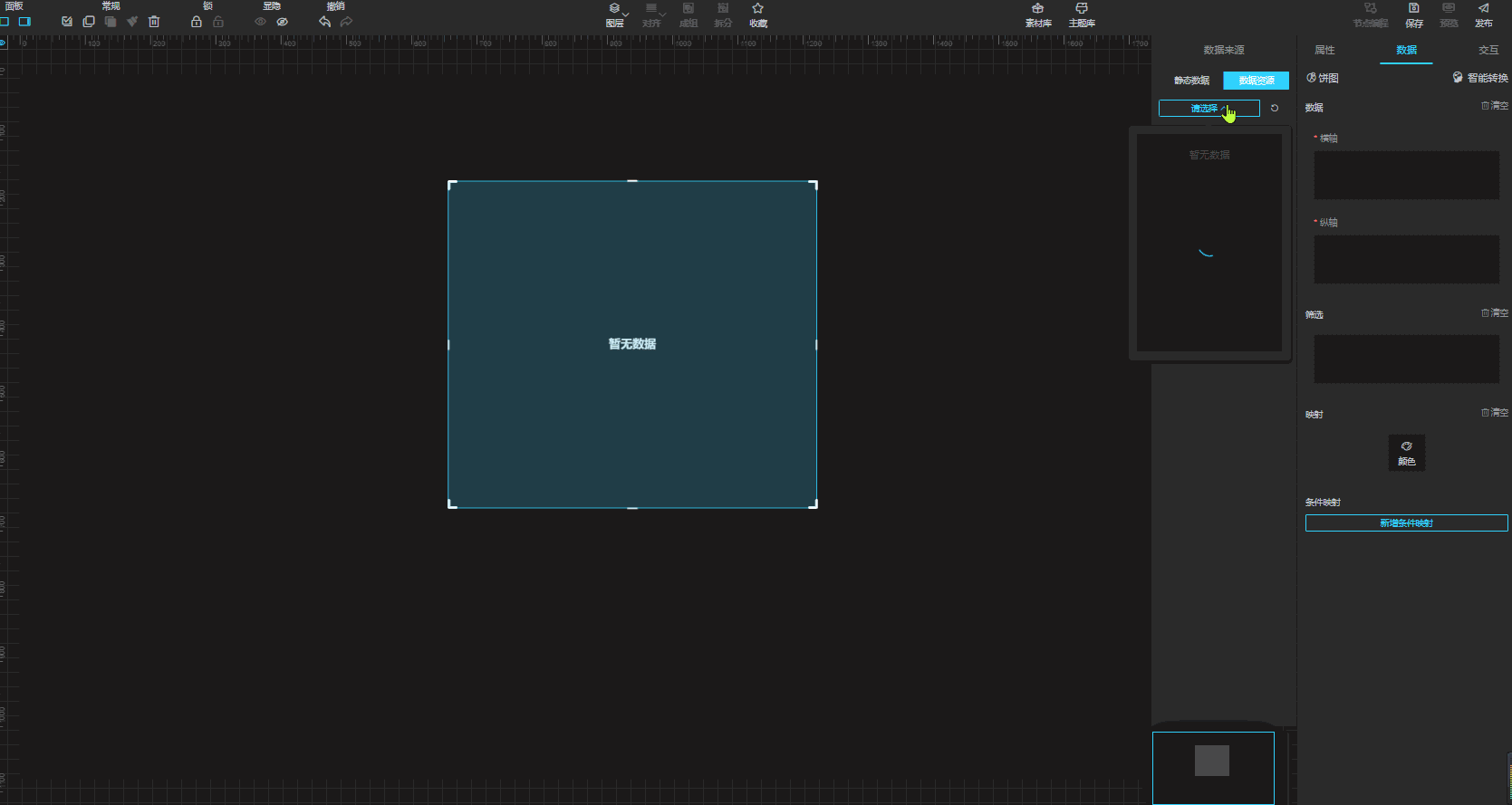Click the greyed paste icon in toolbar
This screenshot has width=1512, height=805.
111,22
